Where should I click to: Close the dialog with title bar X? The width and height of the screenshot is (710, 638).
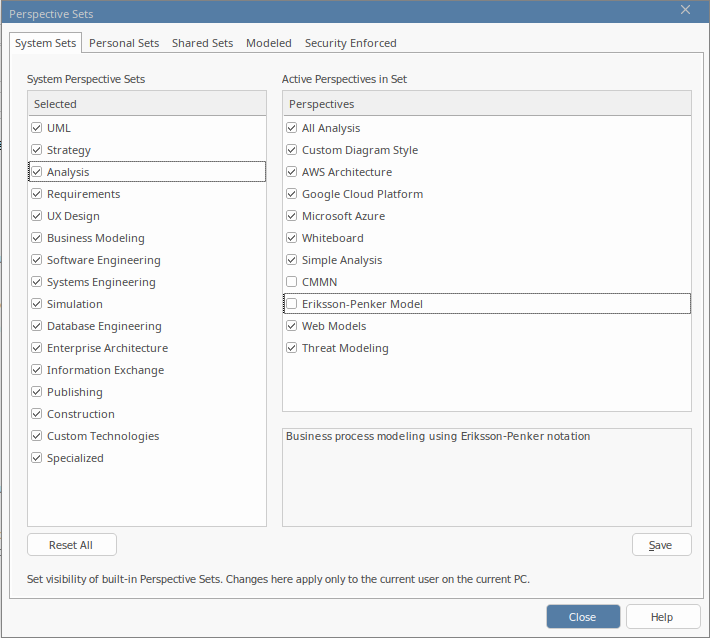click(685, 10)
